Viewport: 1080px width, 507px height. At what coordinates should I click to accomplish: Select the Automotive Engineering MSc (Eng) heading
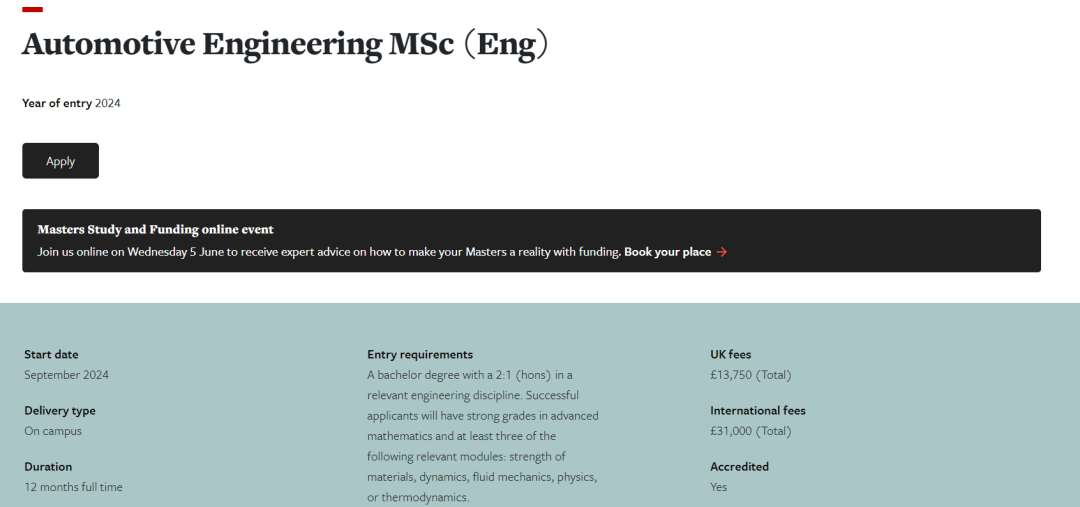(x=287, y=44)
